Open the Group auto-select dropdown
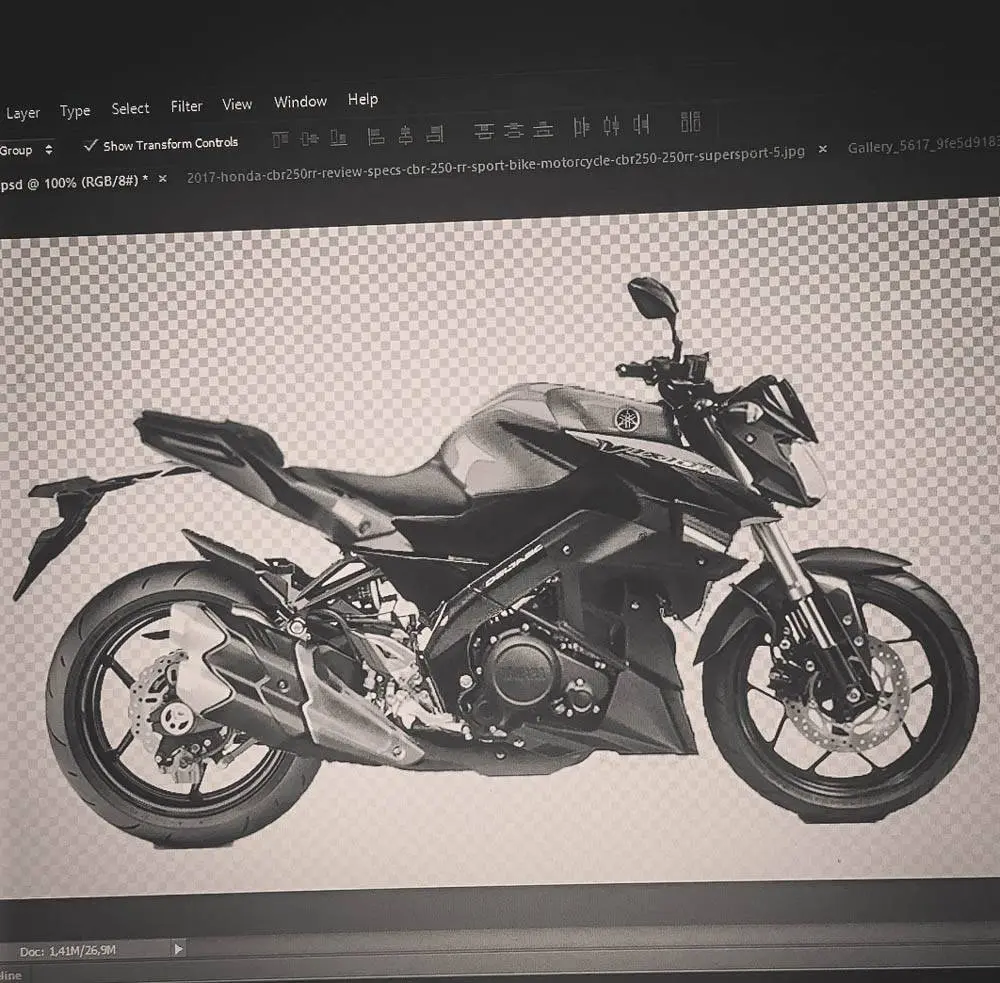The height and width of the screenshot is (983, 1000). pos(27,151)
